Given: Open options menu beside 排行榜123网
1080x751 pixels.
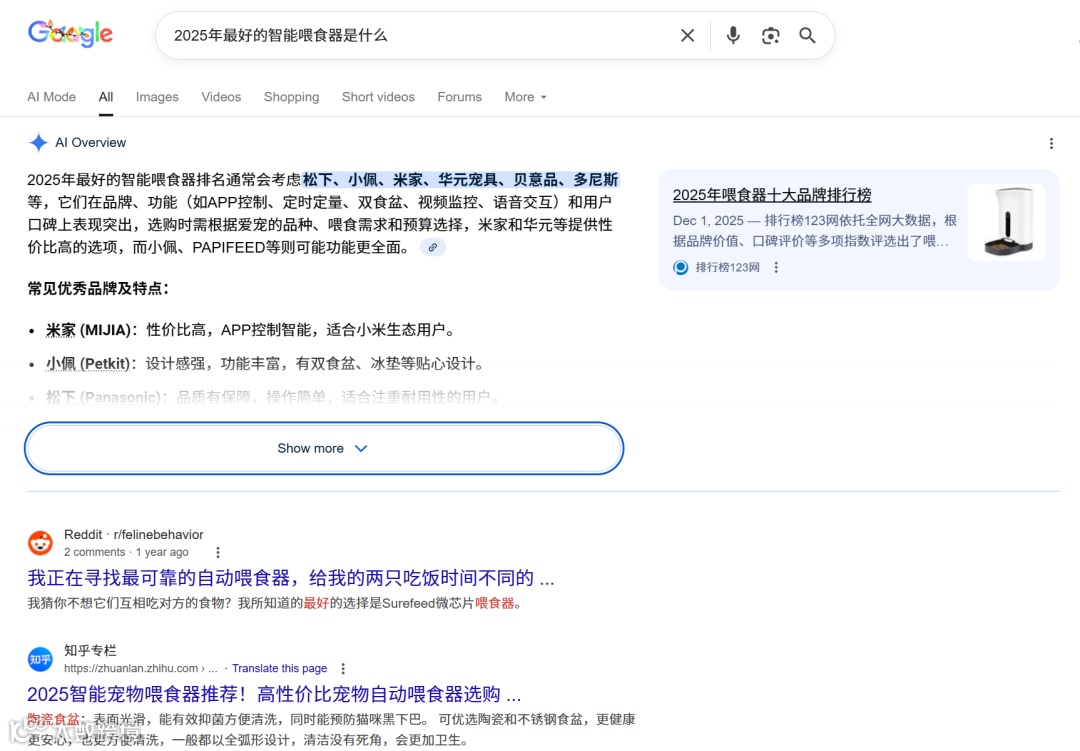Looking at the screenshot, I should [776, 267].
